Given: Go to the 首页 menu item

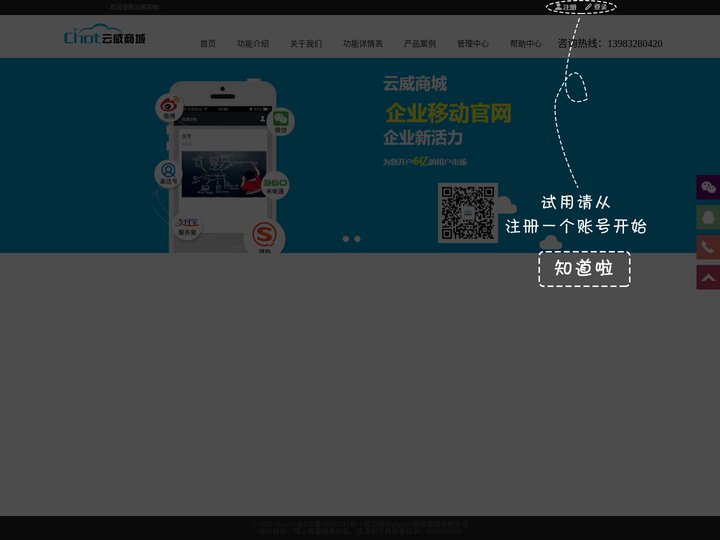Looking at the screenshot, I should click(208, 44).
